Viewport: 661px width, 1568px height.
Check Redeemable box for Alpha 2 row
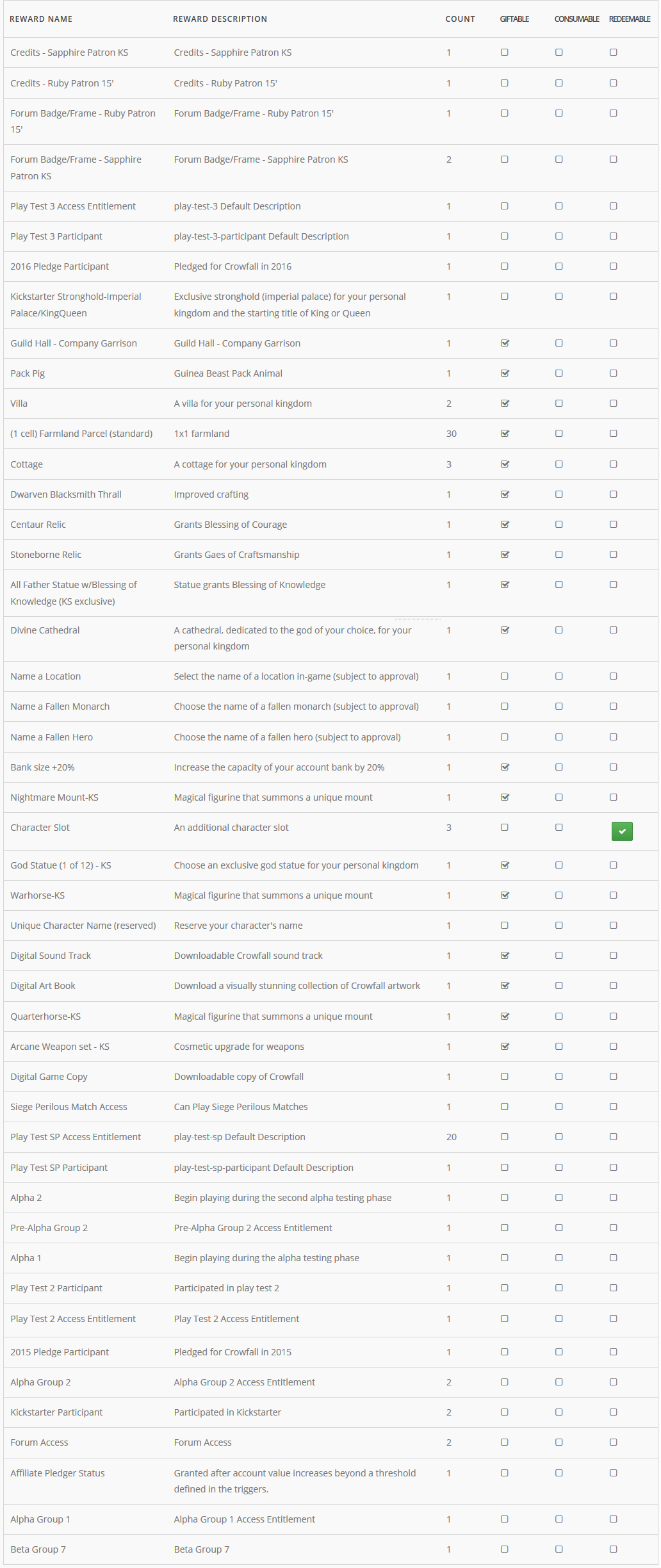point(614,1197)
